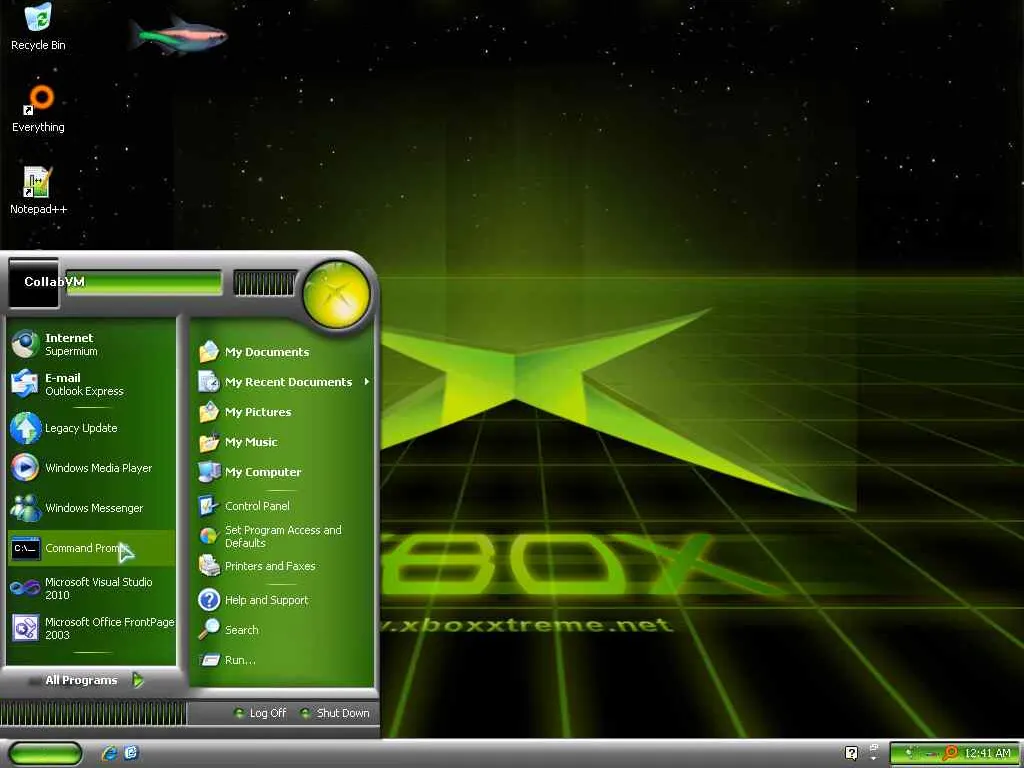Launch Supermium Internet browser from Start menu
This screenshot has height=768, width=1024.
tap(91, 344)
